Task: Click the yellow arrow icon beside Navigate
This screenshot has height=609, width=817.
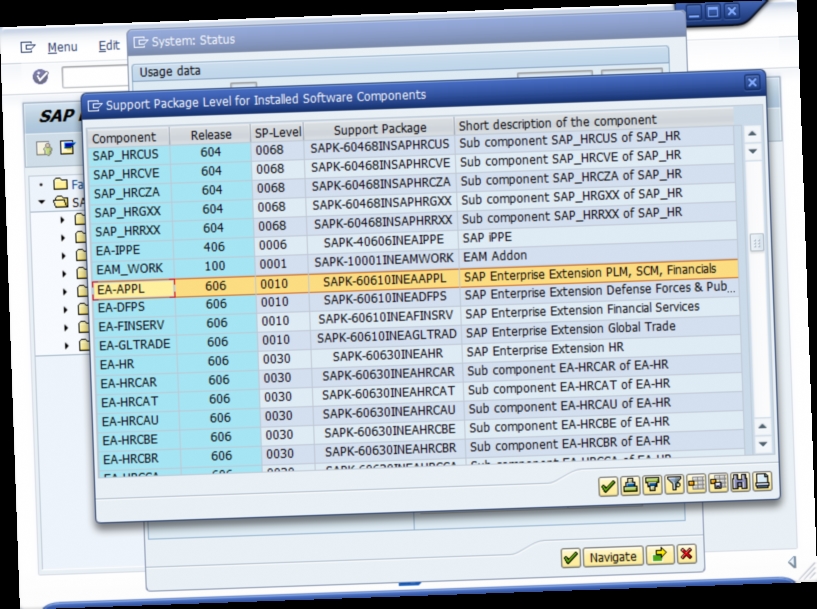Action: (x=660, y=554)
